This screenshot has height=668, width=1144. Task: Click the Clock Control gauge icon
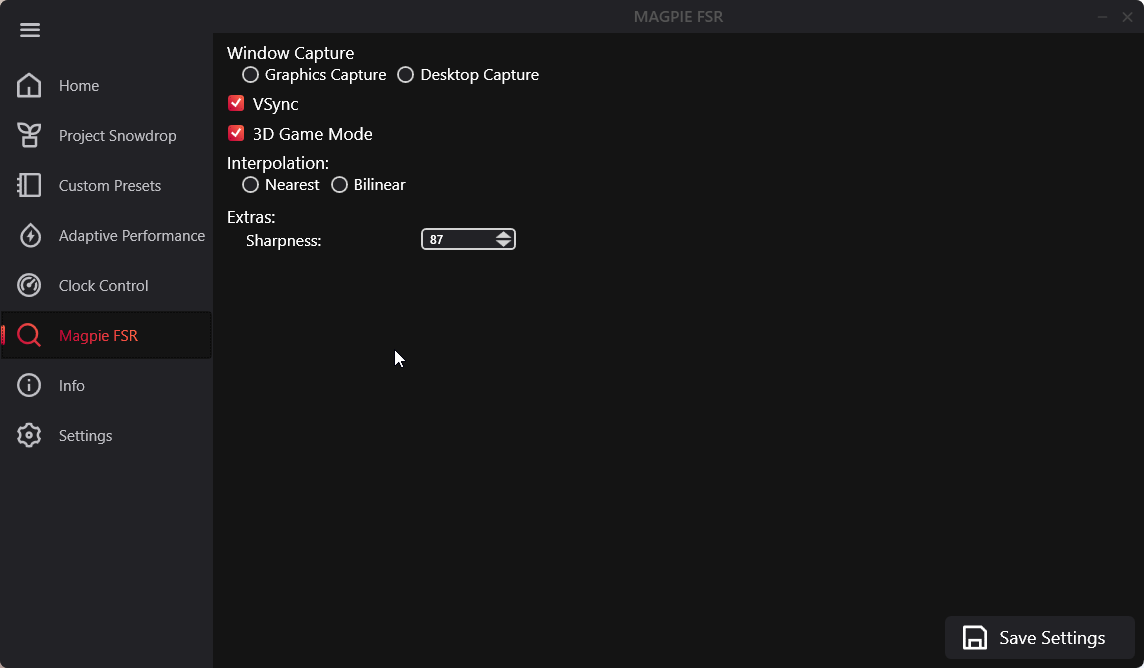pyautogui.click(x=29, y=285)
